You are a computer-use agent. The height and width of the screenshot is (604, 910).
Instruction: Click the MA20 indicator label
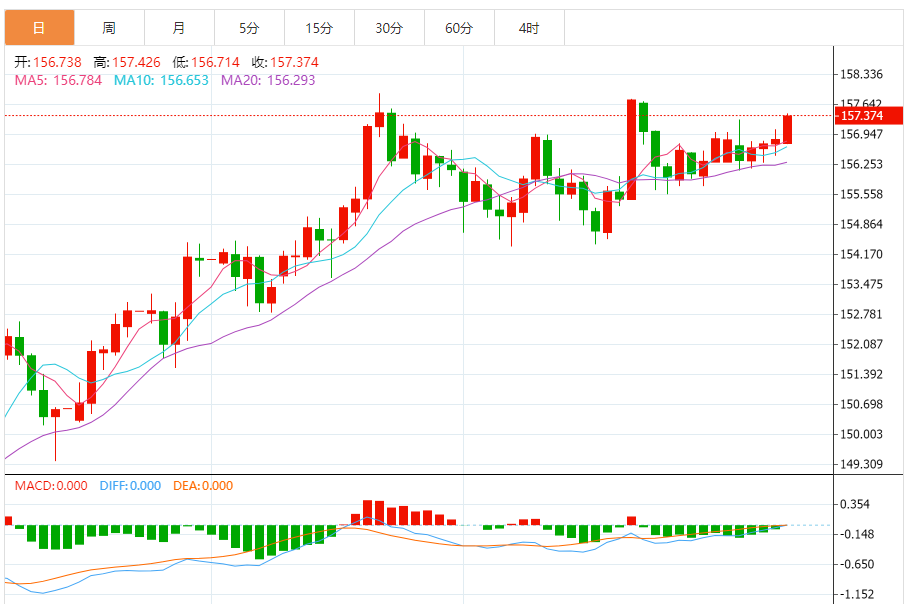coord(267,80)
